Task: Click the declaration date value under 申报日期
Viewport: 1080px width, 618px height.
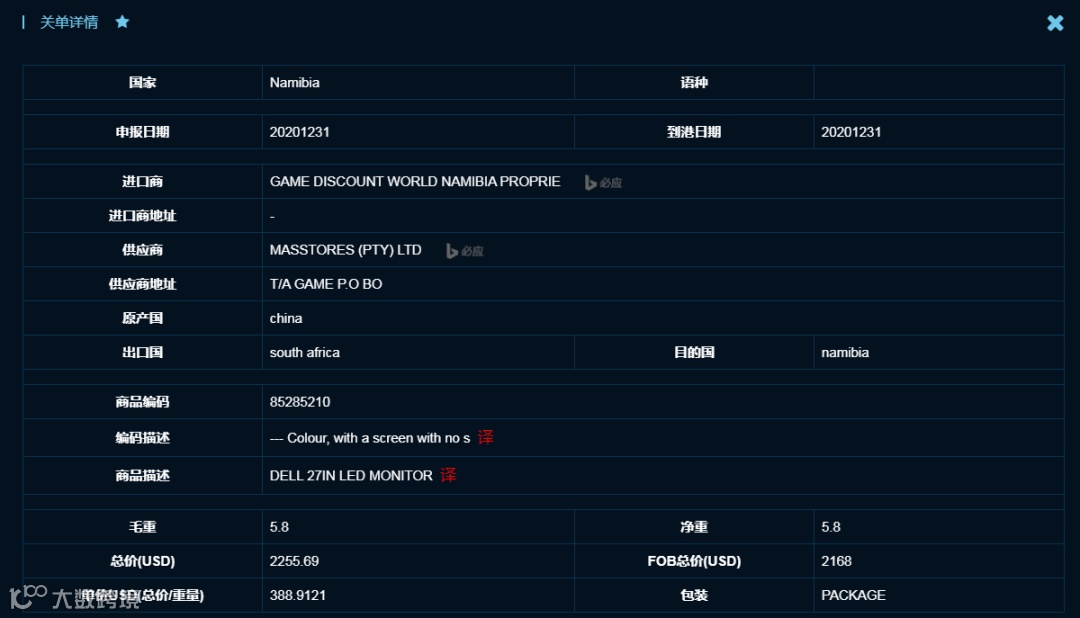Action: click(x=299, y=132)
